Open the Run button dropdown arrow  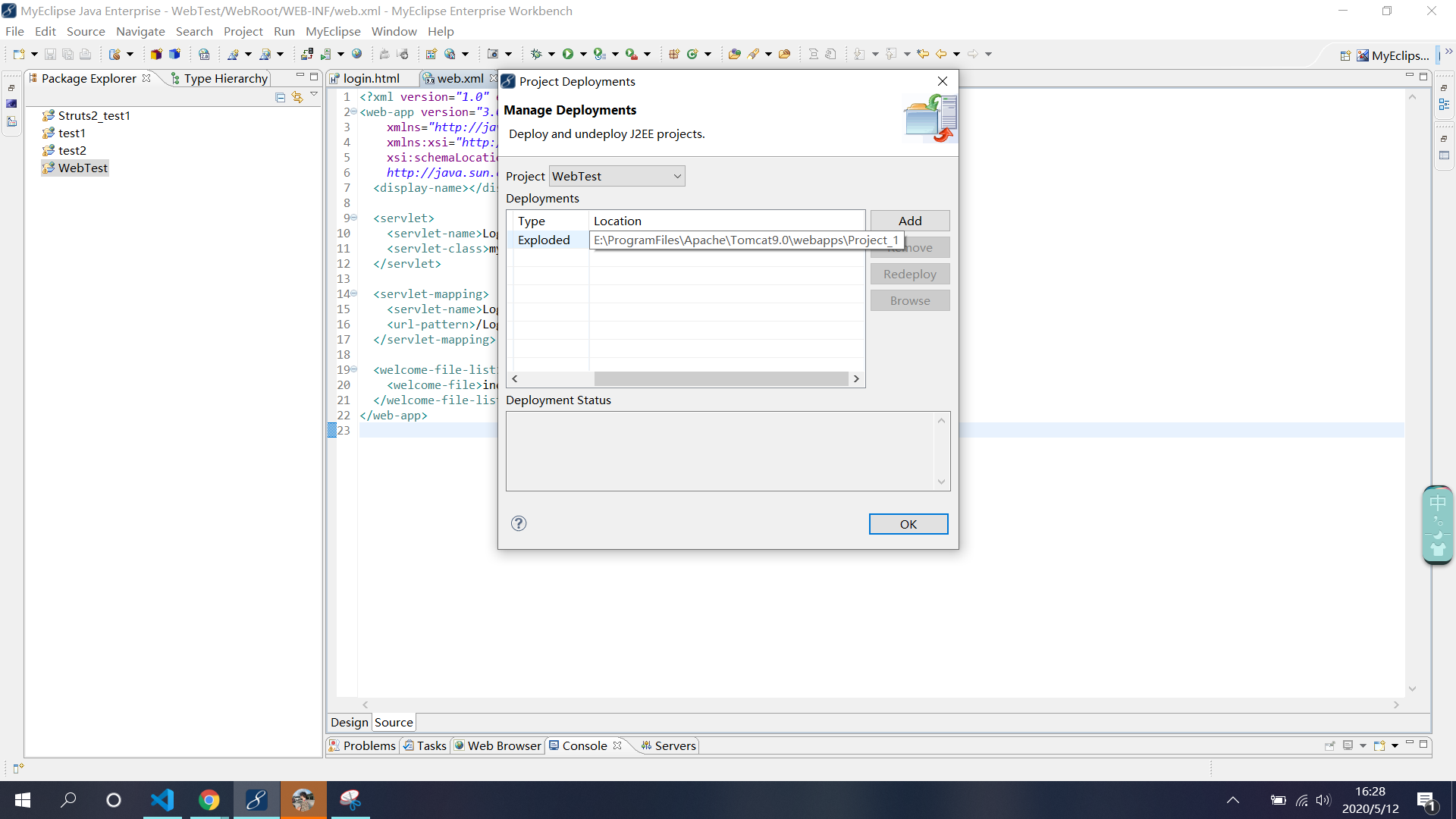point(583,54)
